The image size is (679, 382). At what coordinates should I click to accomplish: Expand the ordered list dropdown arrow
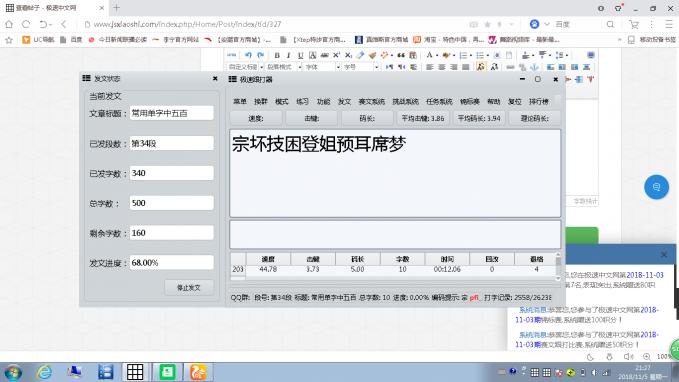pos(471,55)
